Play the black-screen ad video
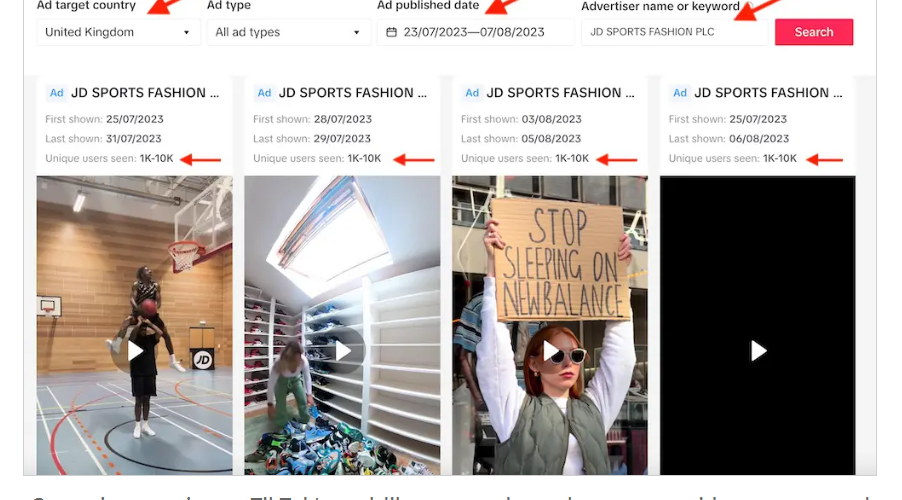 (758, 350)
